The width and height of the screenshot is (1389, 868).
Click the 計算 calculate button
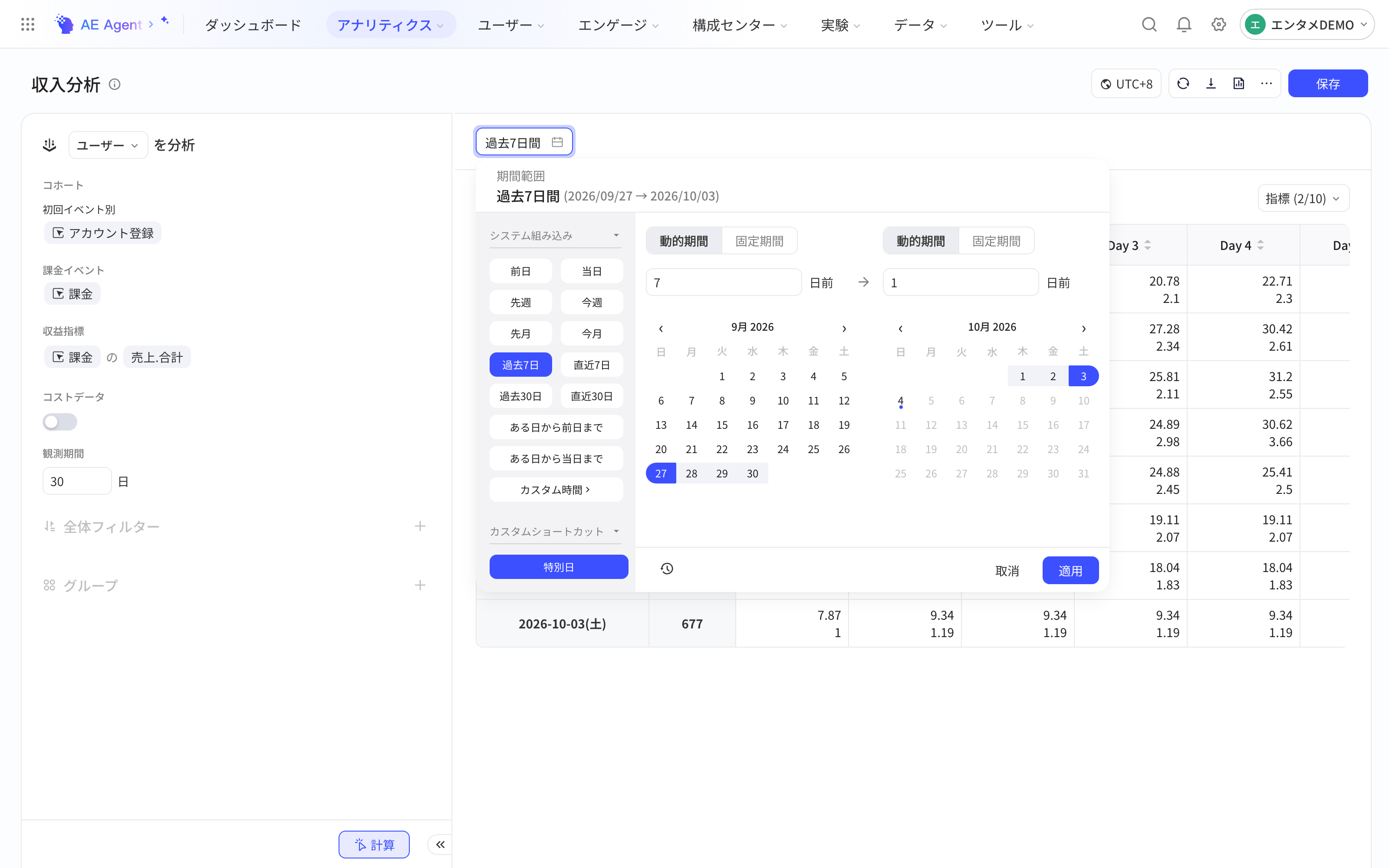(x=374, y=845)
